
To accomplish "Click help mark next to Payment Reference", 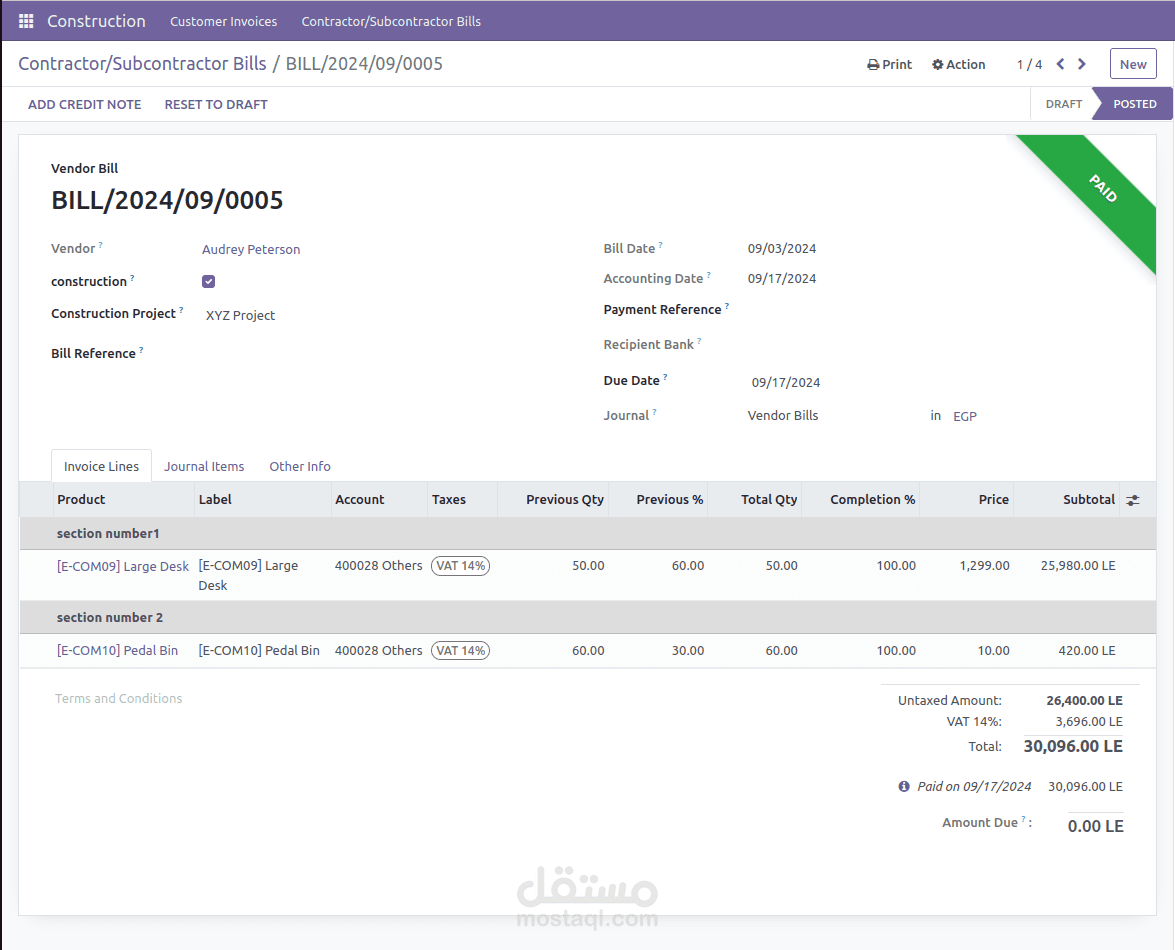I will 727,306.
